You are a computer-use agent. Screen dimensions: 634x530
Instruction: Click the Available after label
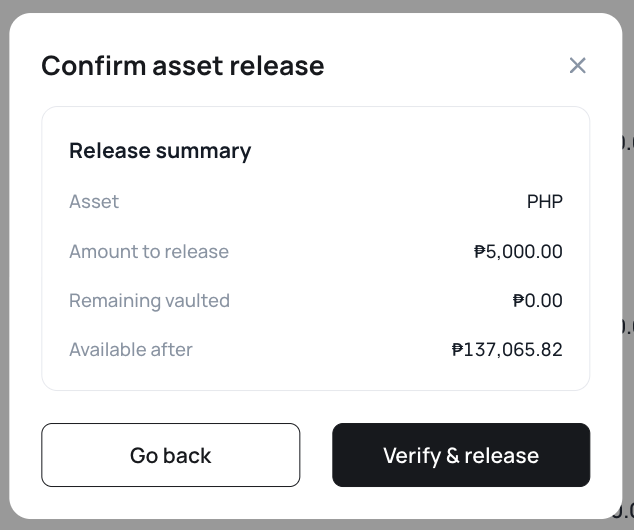click(131, 350)
